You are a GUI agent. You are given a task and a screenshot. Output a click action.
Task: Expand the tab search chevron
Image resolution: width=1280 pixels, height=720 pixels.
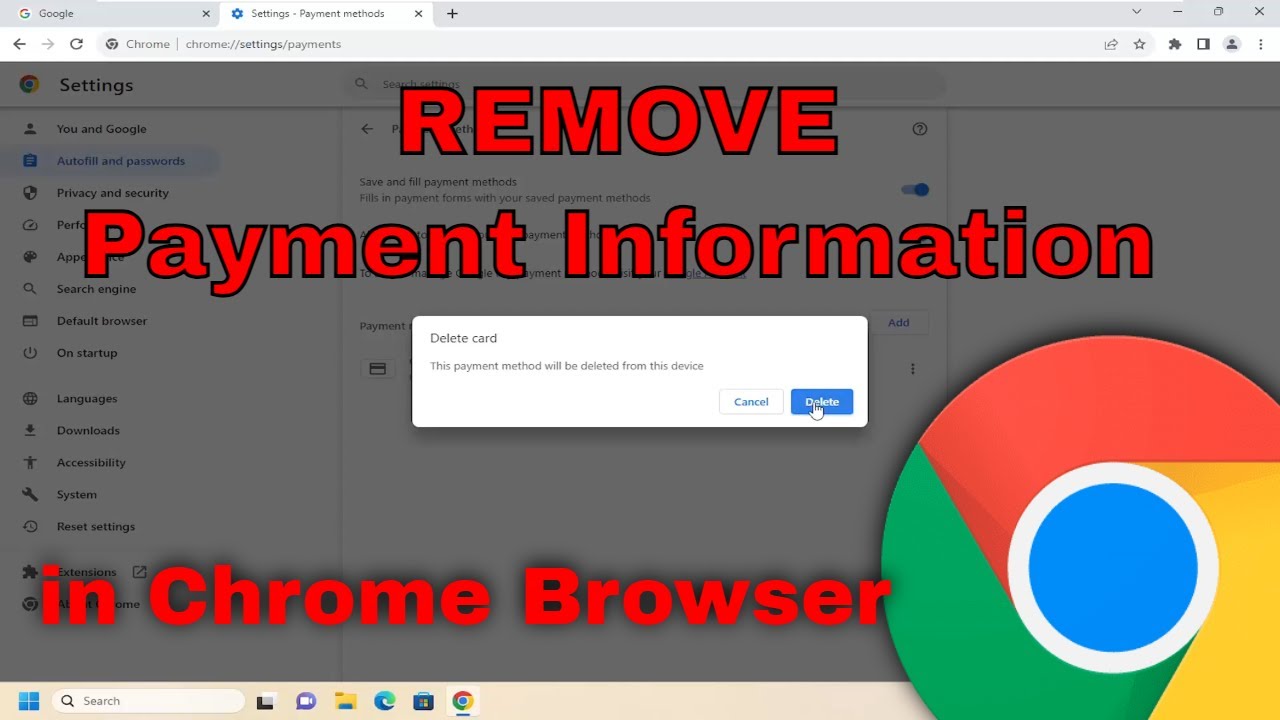tap(1136, 12)
